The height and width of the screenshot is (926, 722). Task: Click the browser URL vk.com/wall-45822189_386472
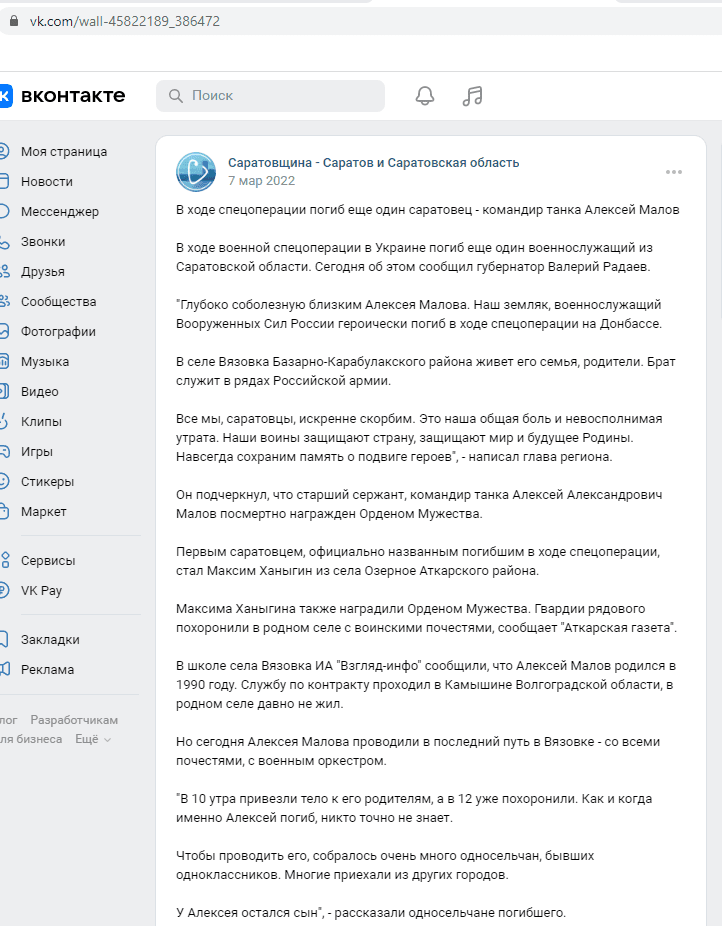(125, 21)
